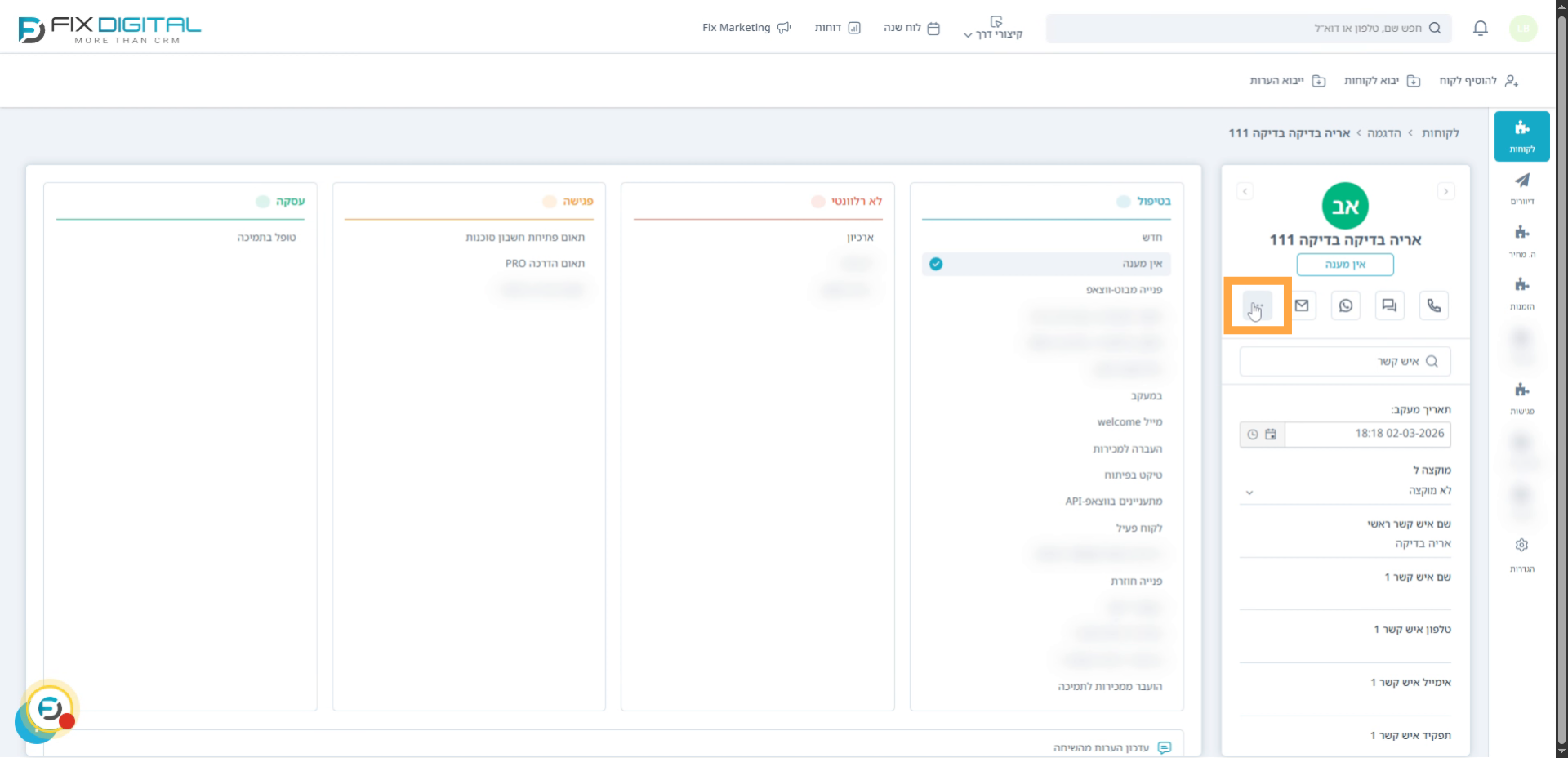Image resolution: width=1568 pixels, height=758 pixels.
Task: Click the להוסיף לקוח add customer button
Action: [x=1478, y=81]
